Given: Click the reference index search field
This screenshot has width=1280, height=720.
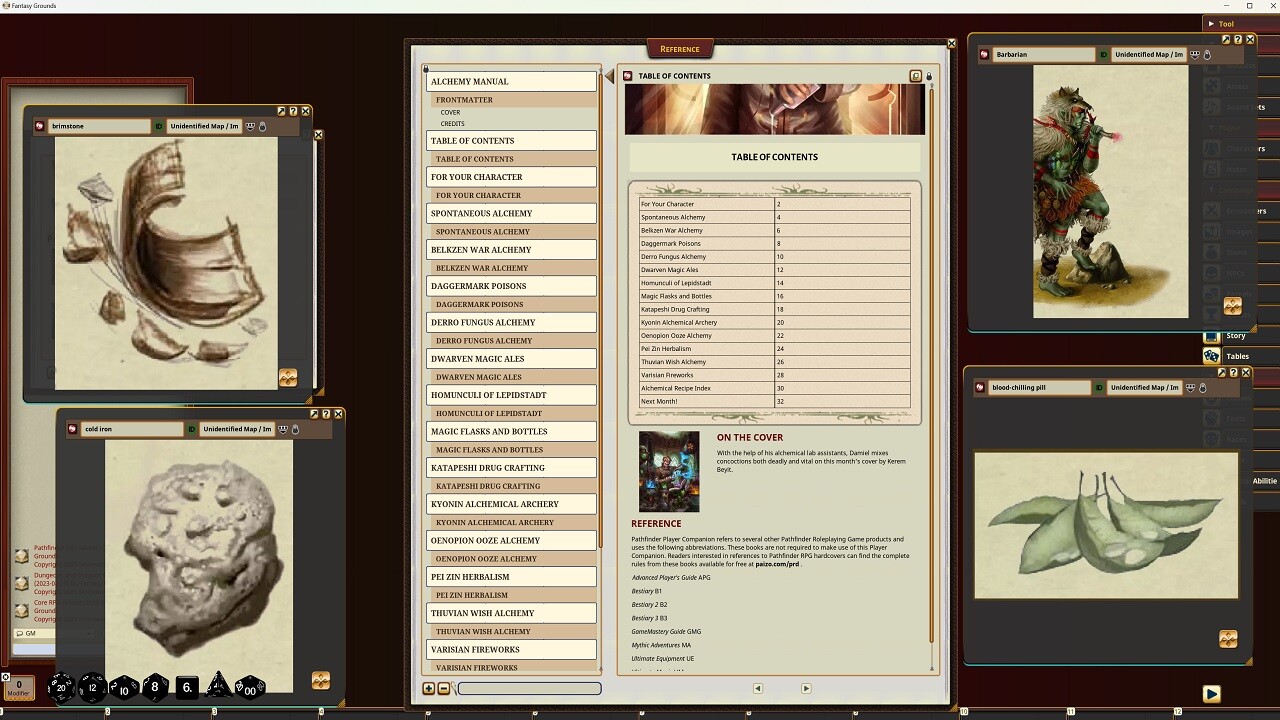Looking at the screenshot, I should point(529,688).
